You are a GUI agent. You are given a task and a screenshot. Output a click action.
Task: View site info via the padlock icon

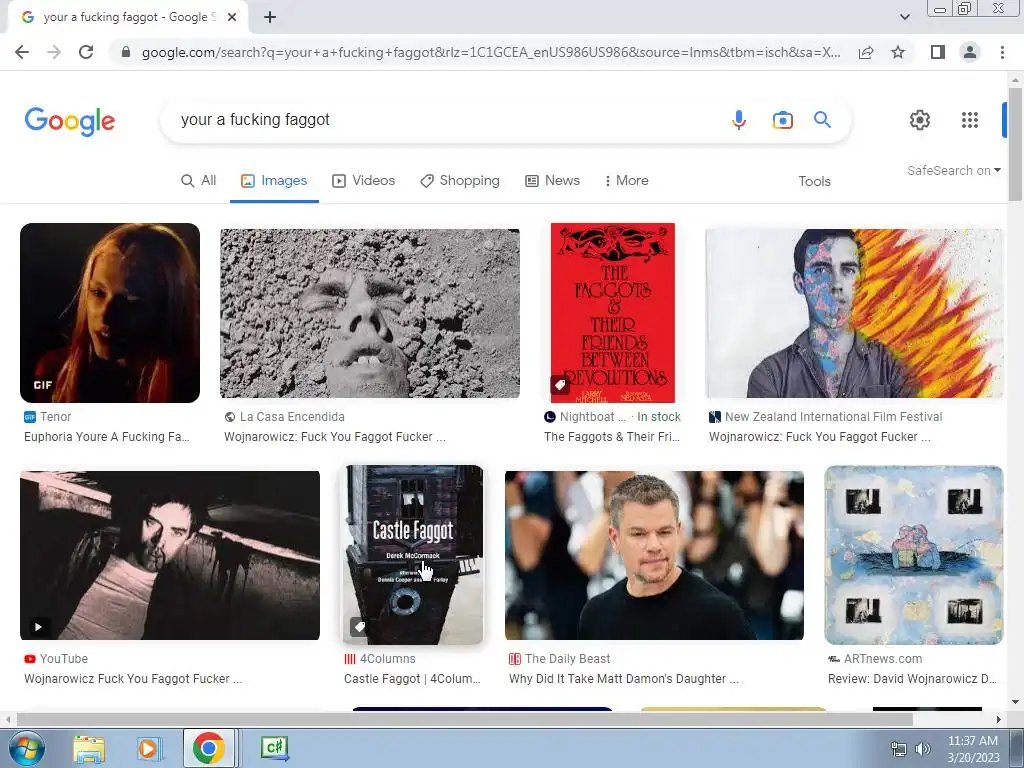point(126,52)
